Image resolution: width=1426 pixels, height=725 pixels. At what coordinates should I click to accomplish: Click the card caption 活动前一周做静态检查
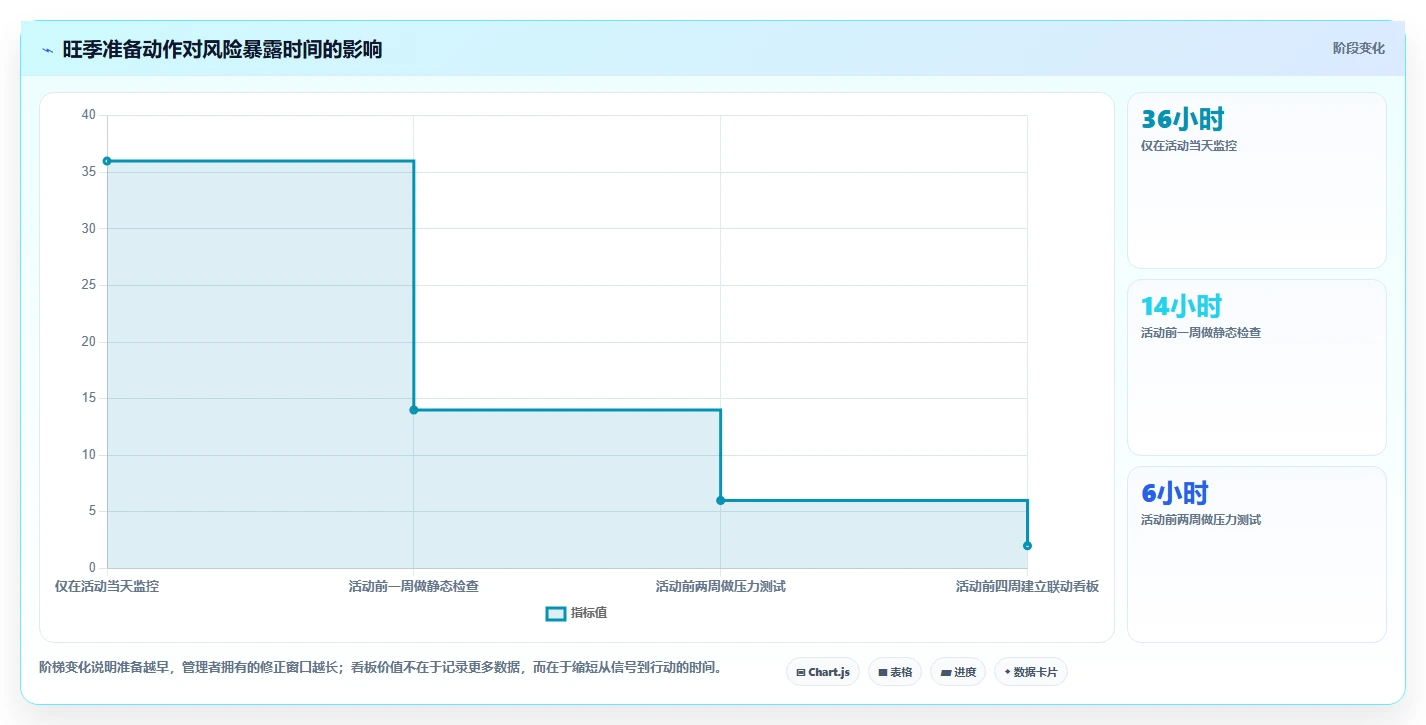pos(1201,333)
